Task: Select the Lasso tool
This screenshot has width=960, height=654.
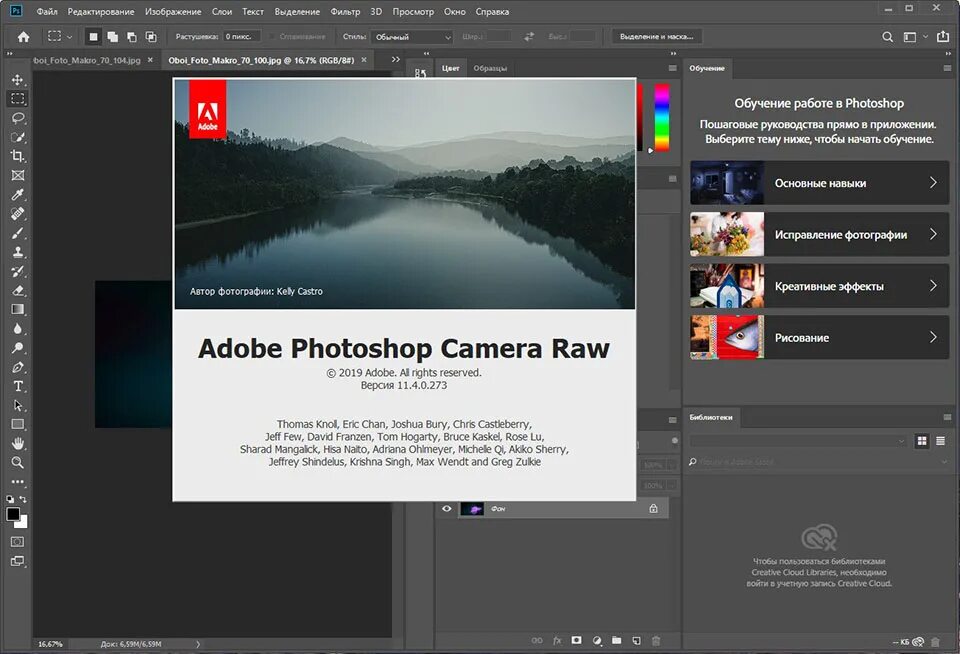Action: pos(18,118)
